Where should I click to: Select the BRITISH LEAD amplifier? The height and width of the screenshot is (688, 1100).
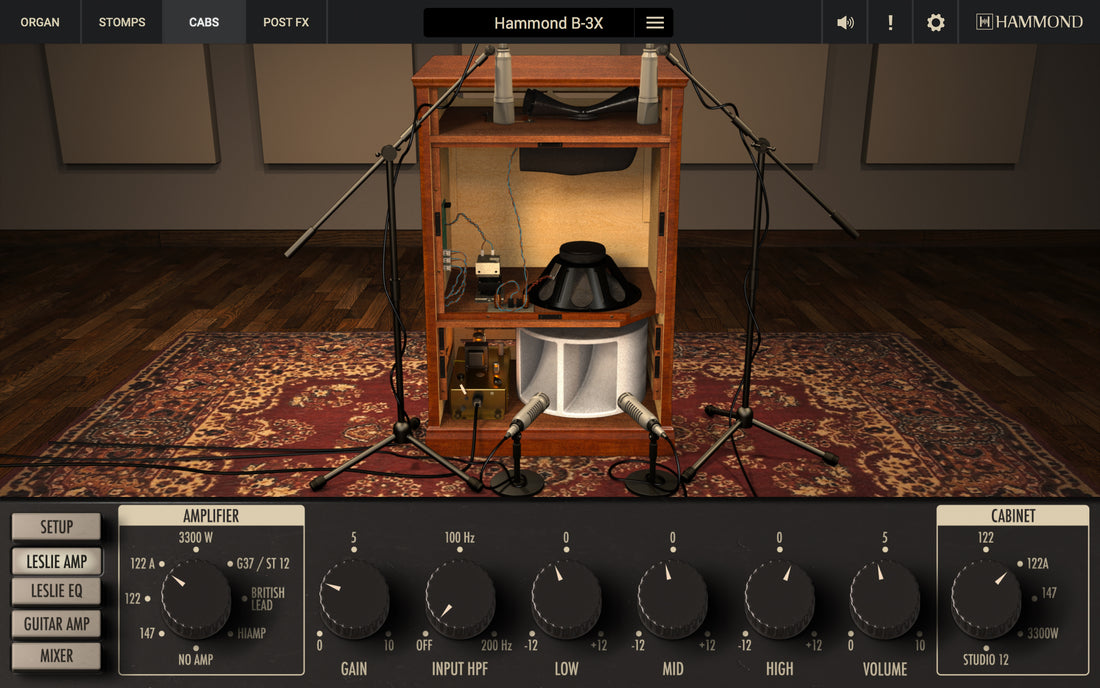[268, 598]
